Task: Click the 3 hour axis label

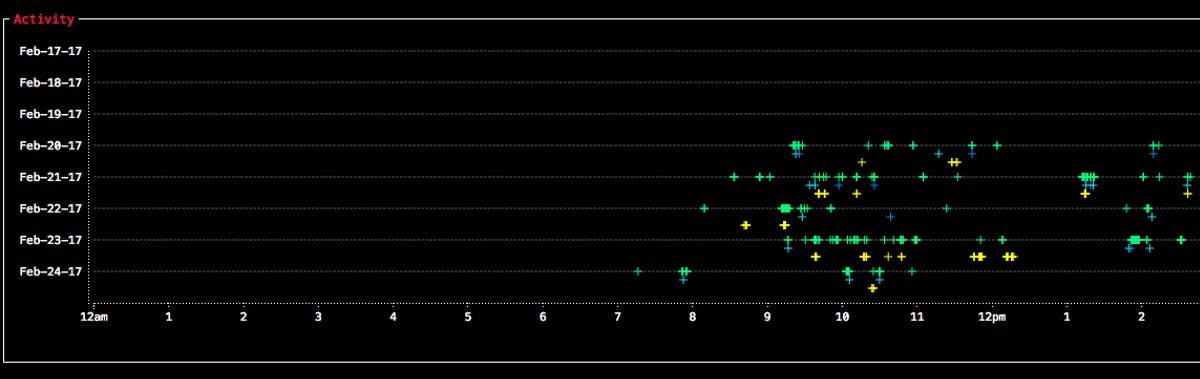Action: coord(318,317)
